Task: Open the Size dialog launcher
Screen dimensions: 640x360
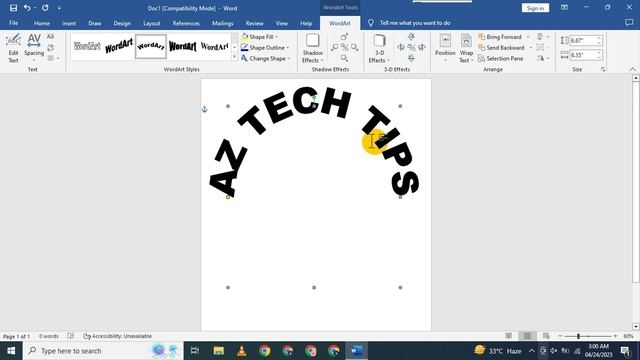Action: pos(603,69)
